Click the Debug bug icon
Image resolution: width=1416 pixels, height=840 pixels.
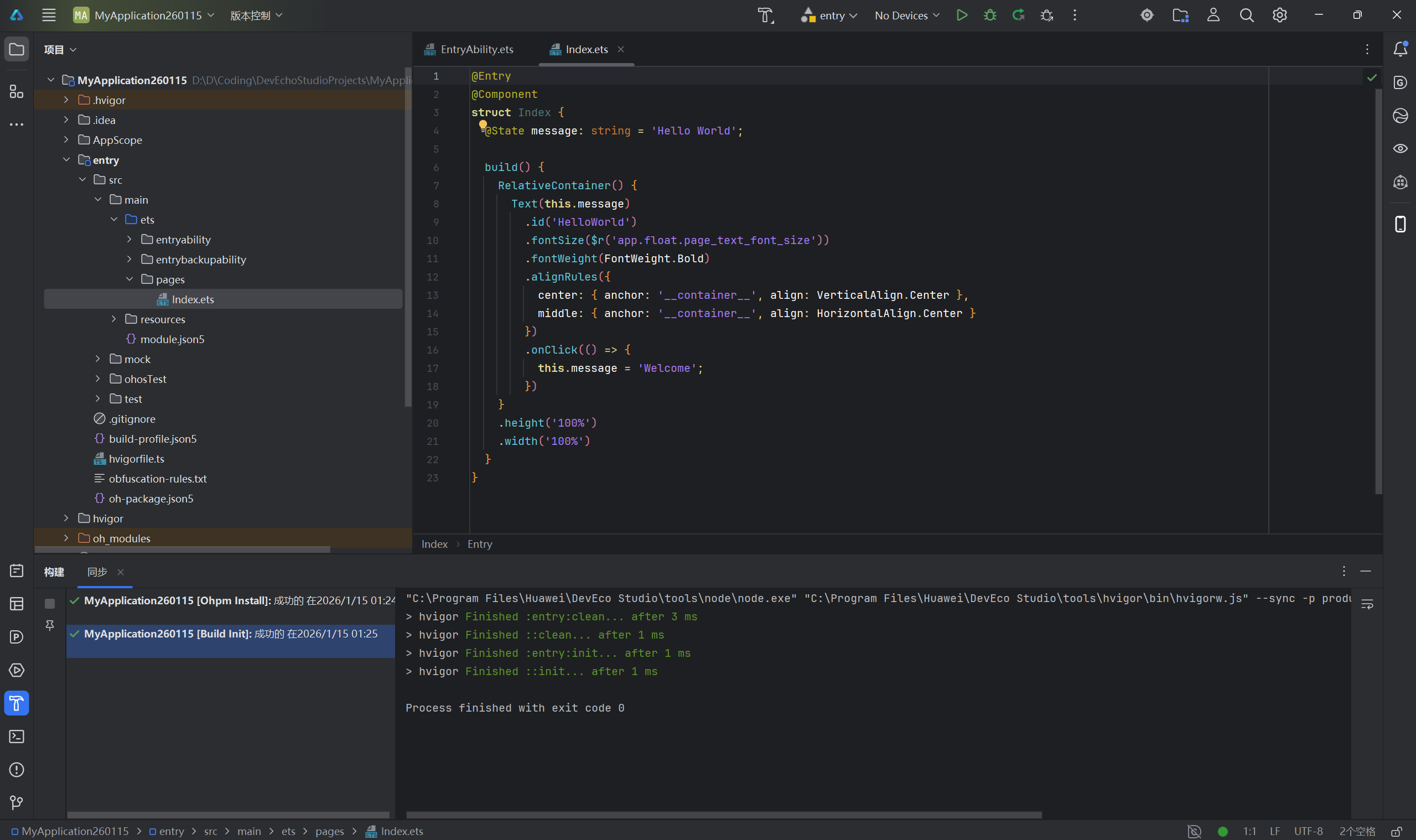[x=989, y=15]
